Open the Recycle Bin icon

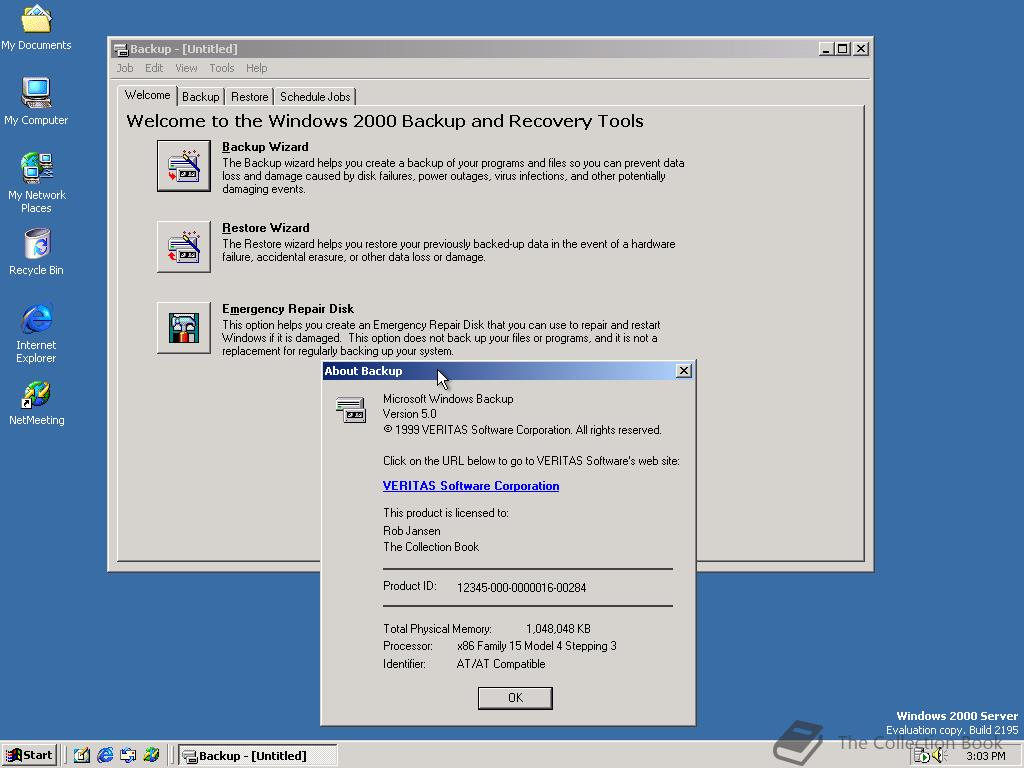pos(36,252)
